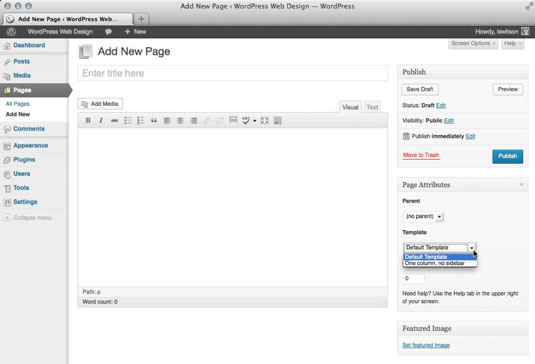Click the Template dropdown box
The height and width of the screenshot is (364, 535).
(439, 247)
